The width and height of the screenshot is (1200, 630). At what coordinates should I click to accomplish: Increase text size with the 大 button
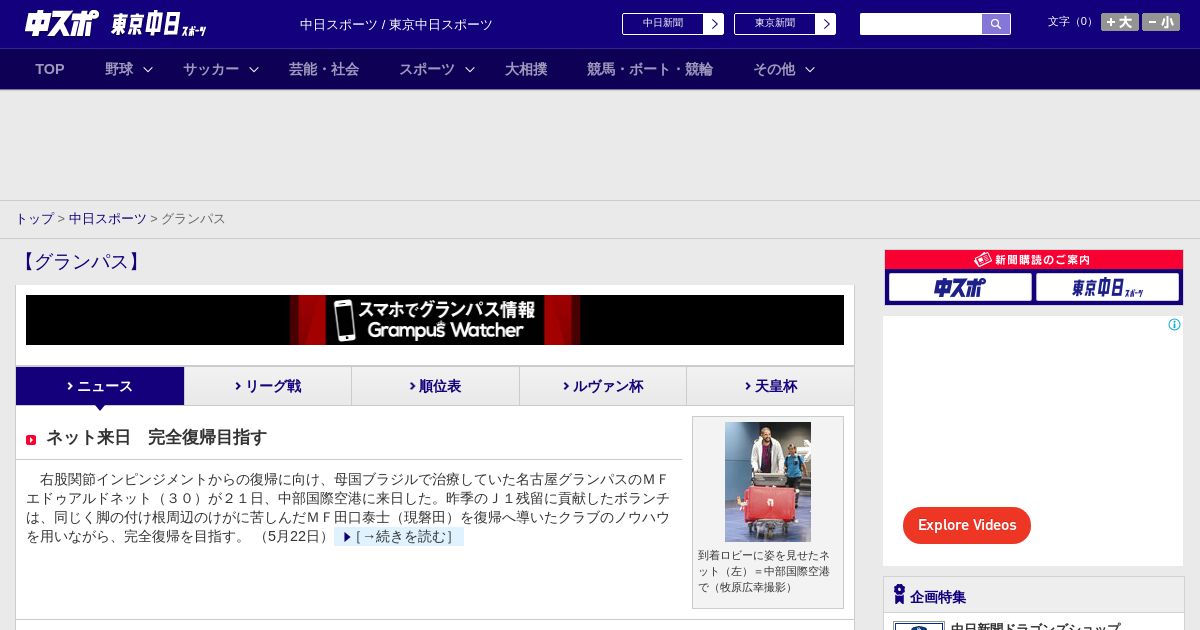click(x=1120, y=22)
